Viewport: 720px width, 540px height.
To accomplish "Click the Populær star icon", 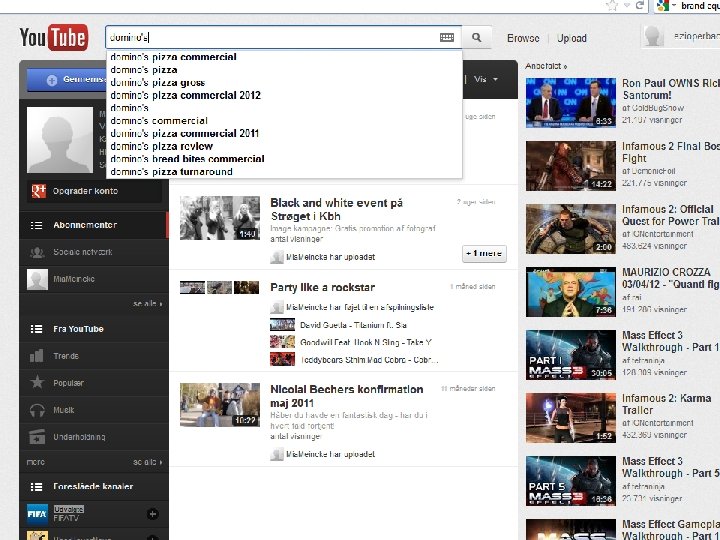I will point(37,382).
